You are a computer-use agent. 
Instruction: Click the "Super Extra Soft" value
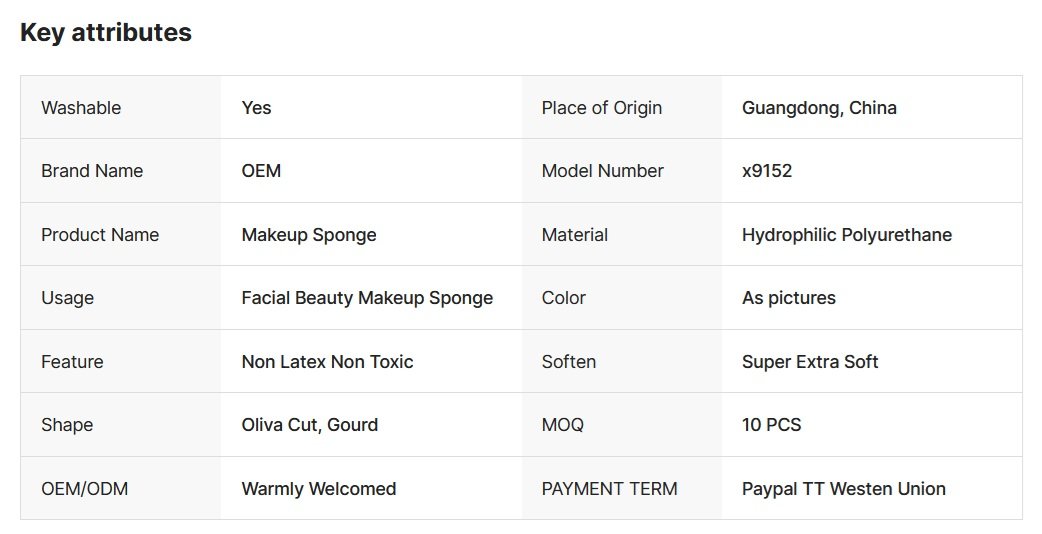tap(810, 362)
